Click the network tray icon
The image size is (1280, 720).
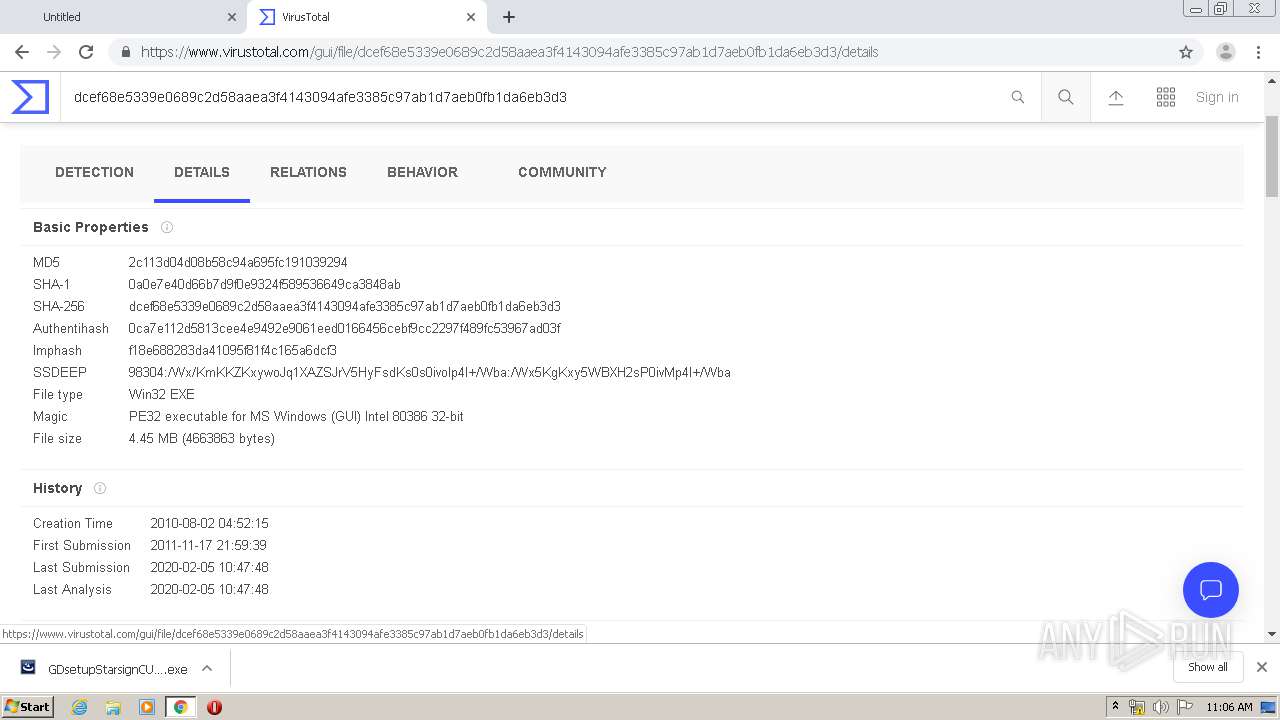pos(1137,707)
